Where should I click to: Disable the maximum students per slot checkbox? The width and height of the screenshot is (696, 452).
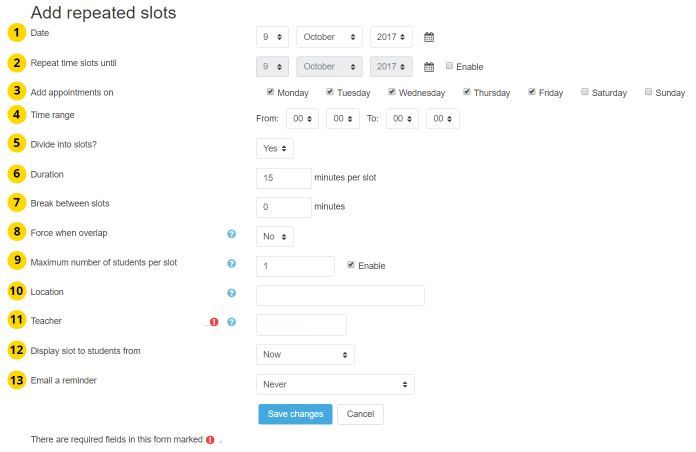350,265
